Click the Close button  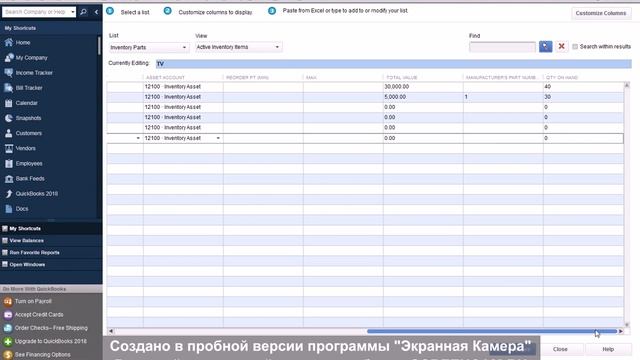click(560, 349)
